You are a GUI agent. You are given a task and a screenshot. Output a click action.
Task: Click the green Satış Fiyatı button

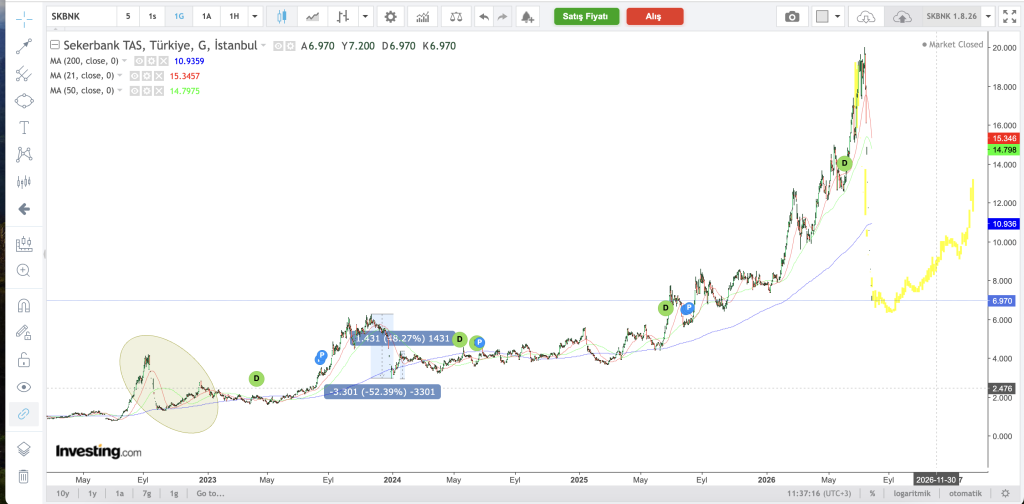click(586, 16)
